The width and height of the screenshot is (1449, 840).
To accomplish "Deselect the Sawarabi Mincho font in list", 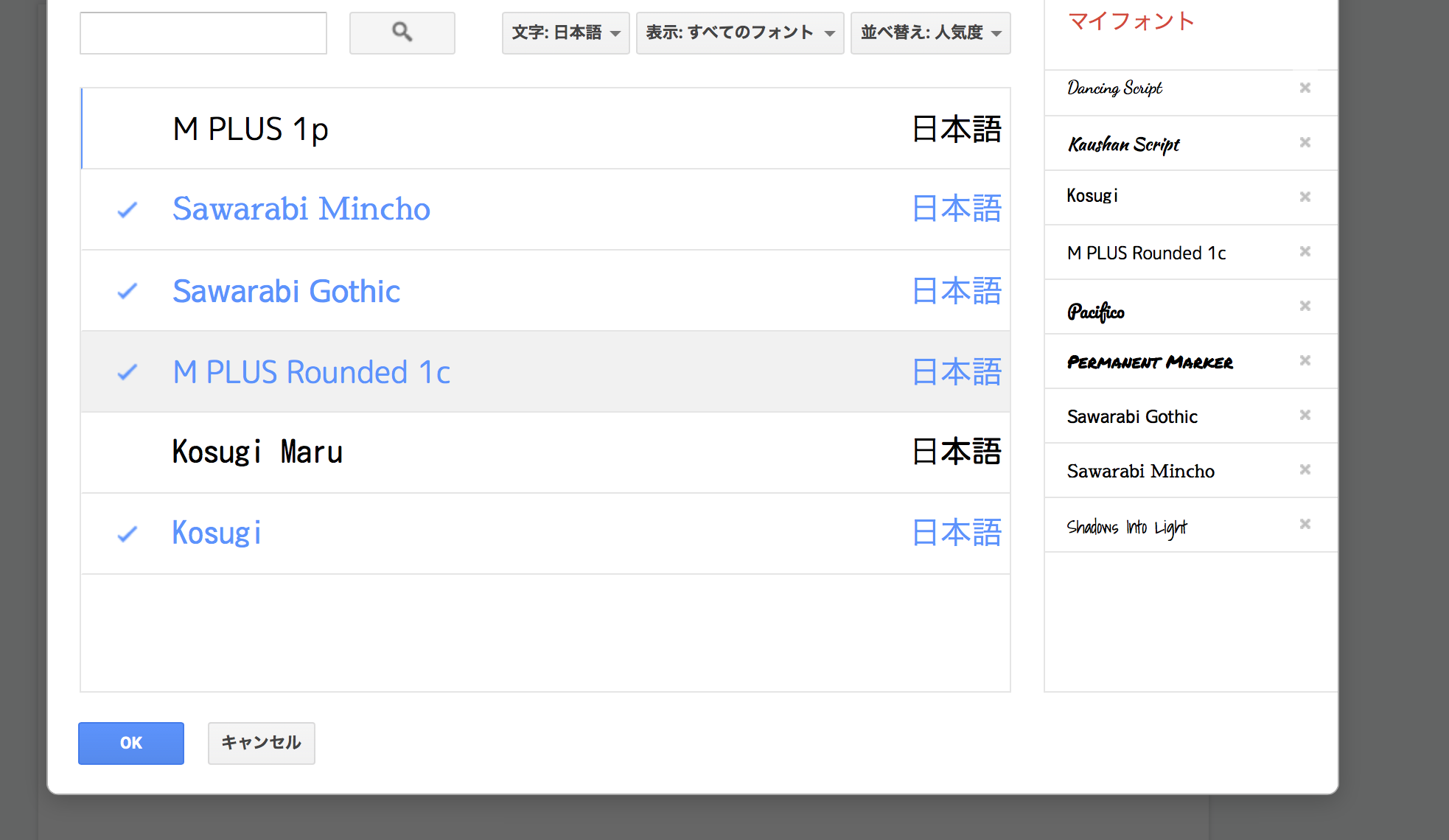I will (x=545, y=209).
